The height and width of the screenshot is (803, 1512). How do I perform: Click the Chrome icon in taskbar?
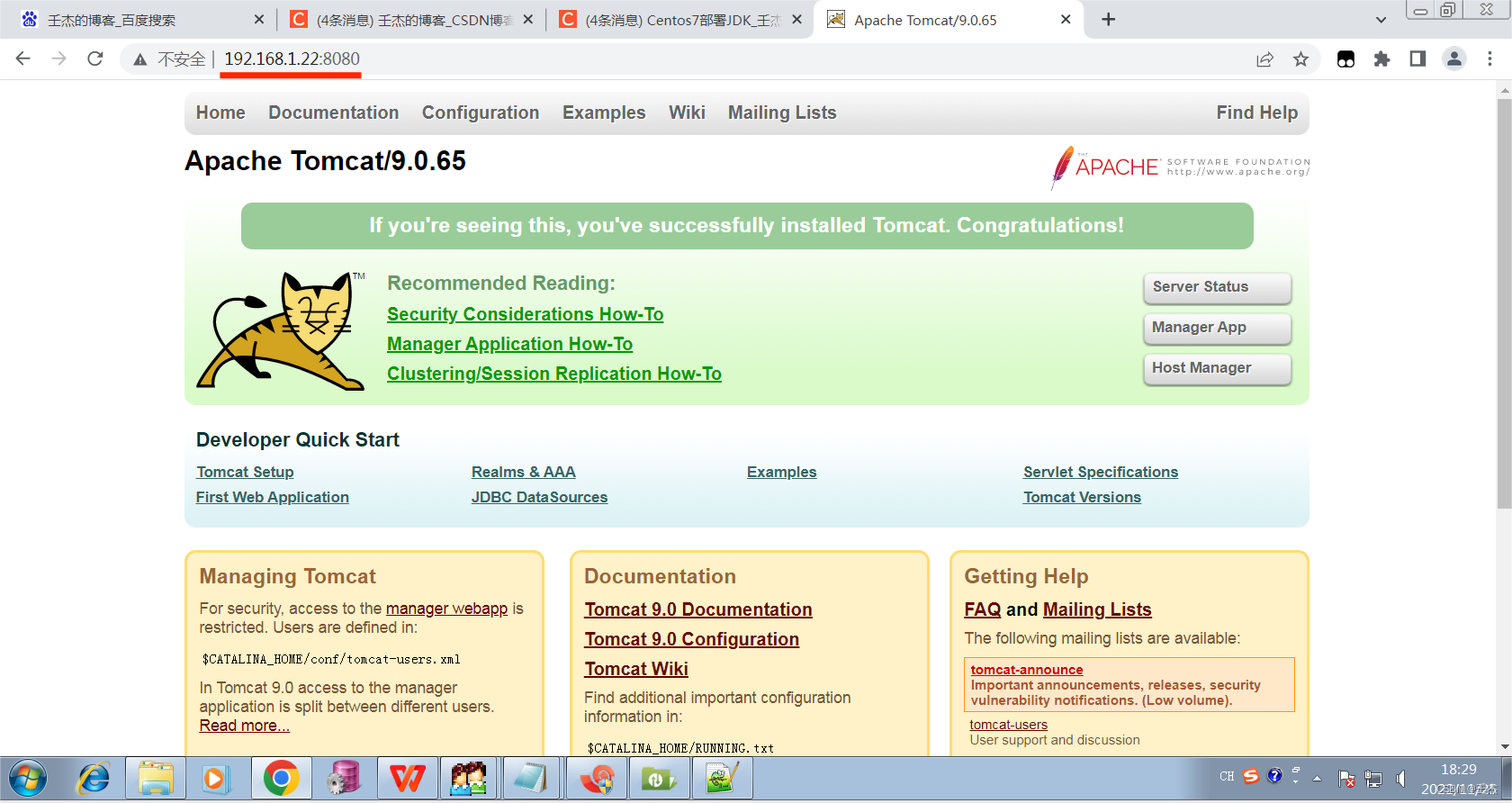pos(281,779)
